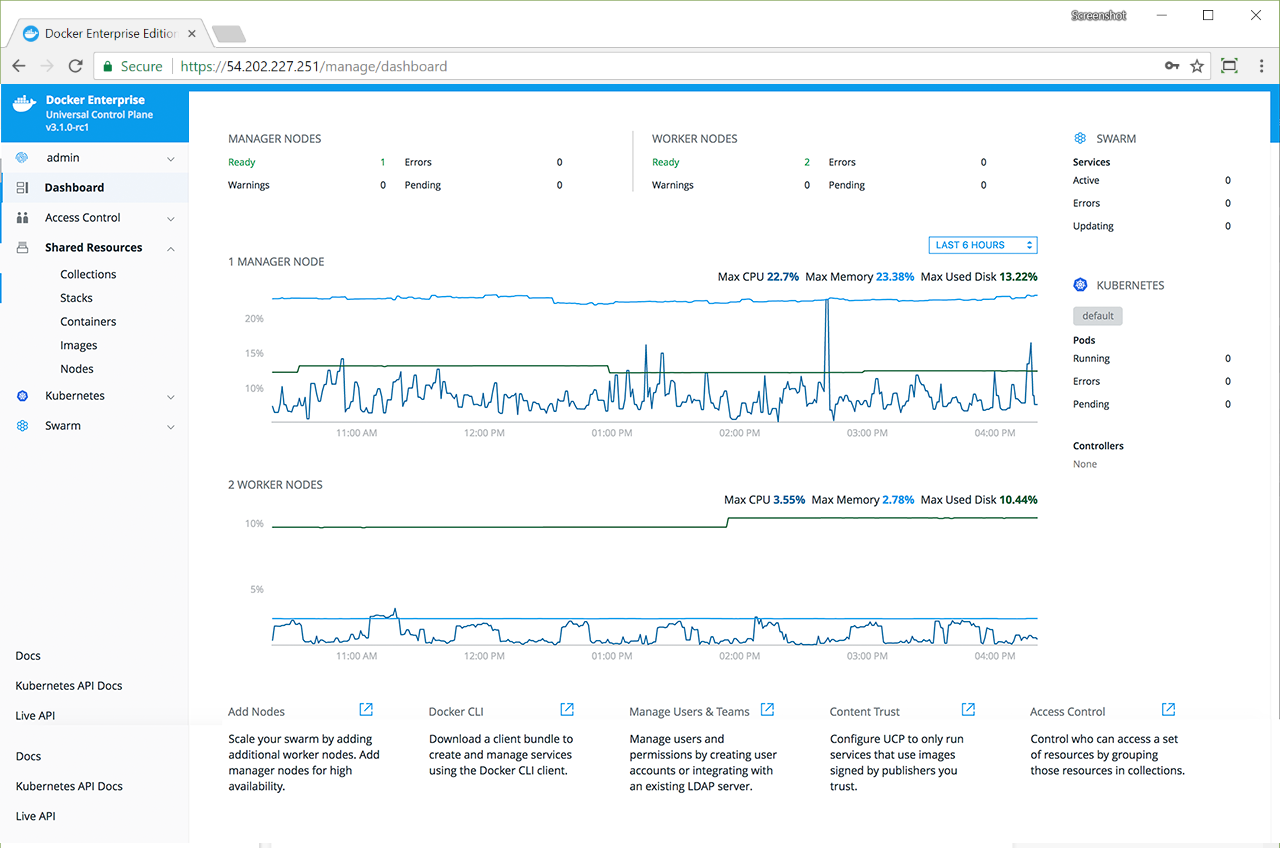1280x848 pixels.
Task: Click the Content Trust external link icon
Action: 968,710
